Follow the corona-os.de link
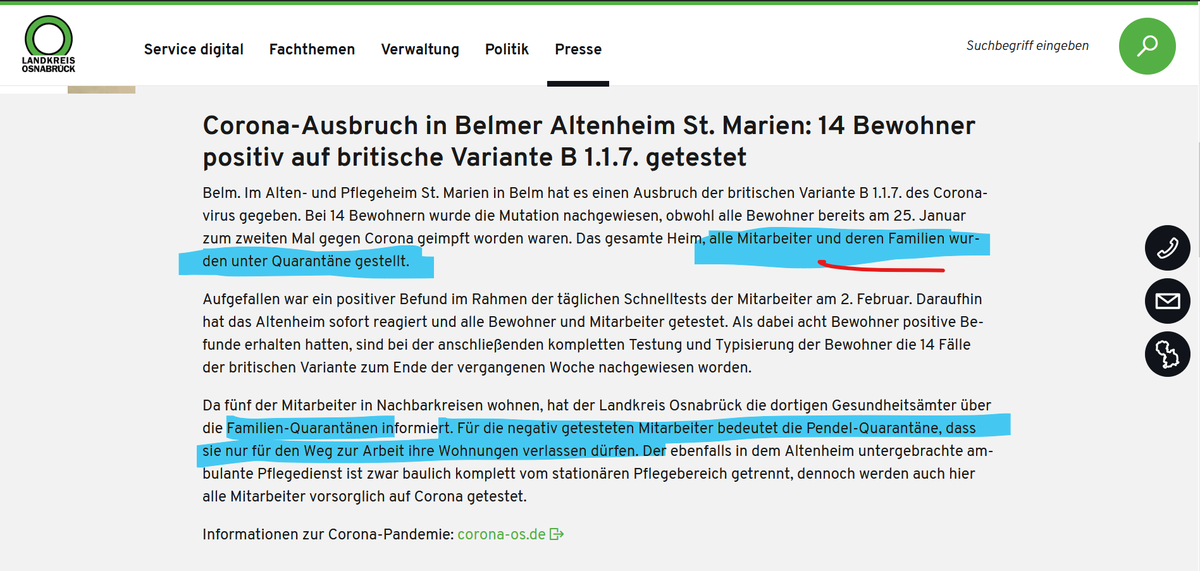 502,534
